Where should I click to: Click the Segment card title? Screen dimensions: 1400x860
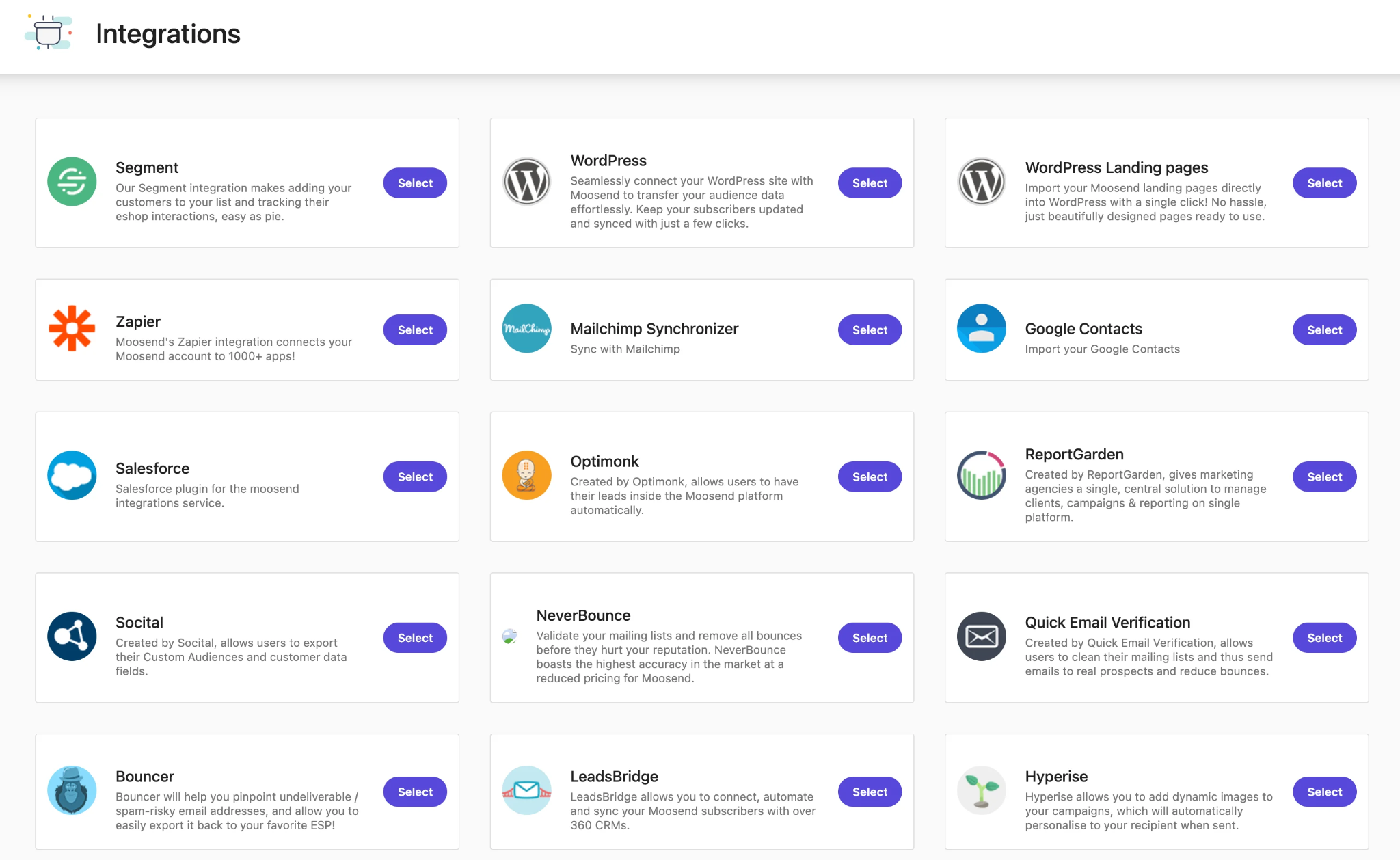147,167
